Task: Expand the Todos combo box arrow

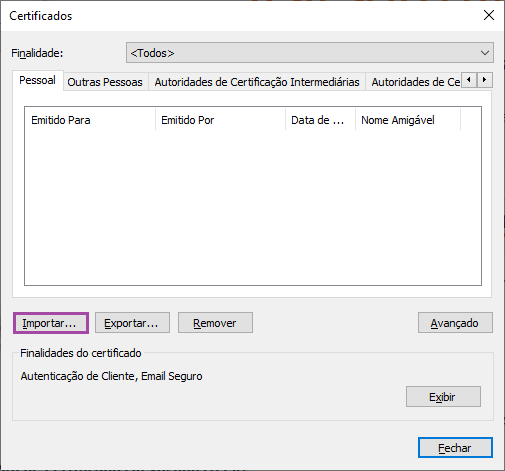Action: pyautogui.click(x=485, y=53)
